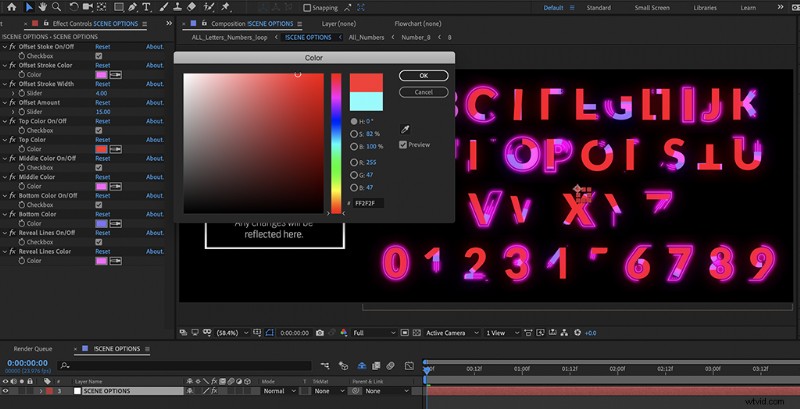
Task: Select the Puppet Pin tool
Action: (226, 7)
